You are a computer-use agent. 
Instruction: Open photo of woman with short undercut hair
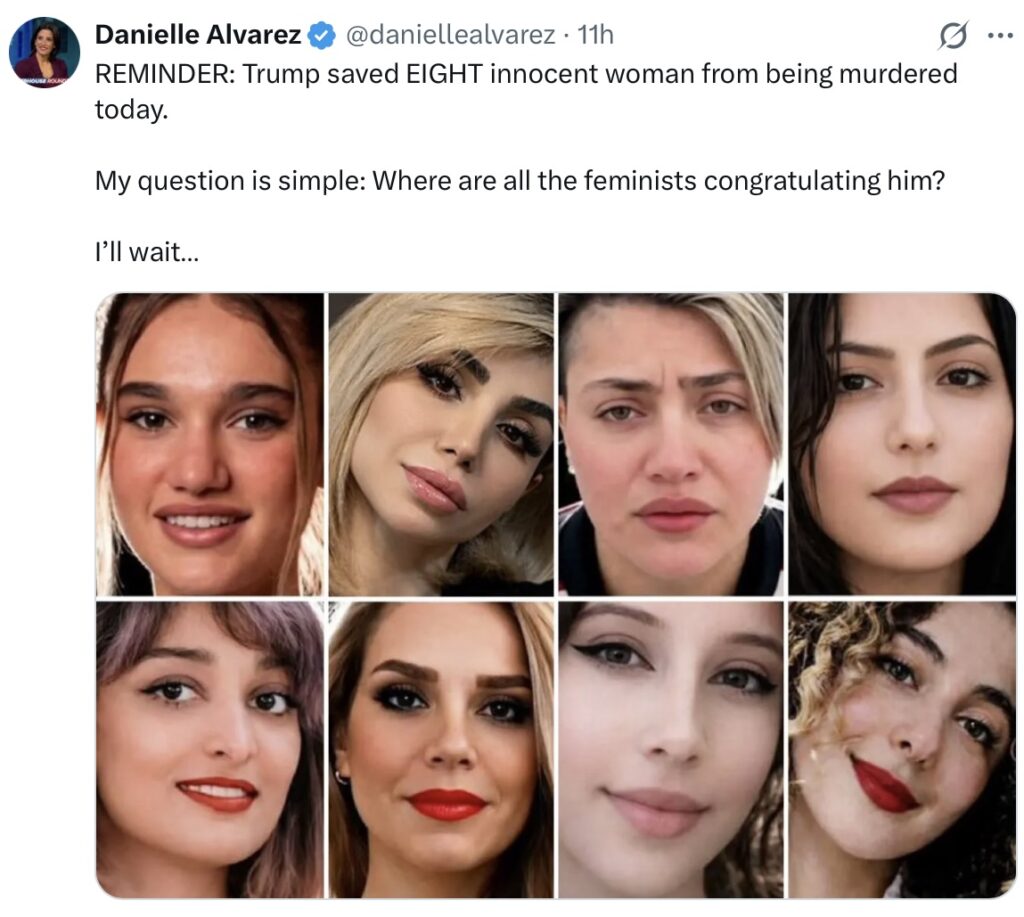coord(671,444)
